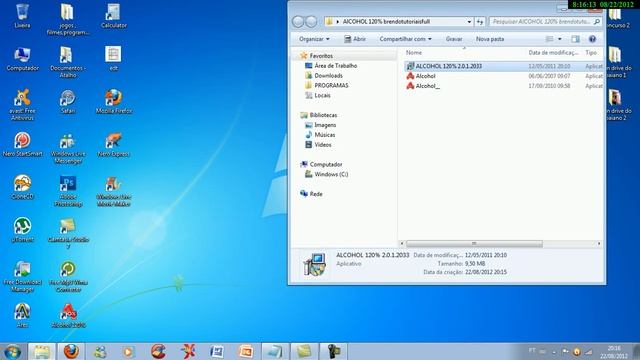Click the Abrir toolbar button
Viewport: 640px width, 360px height.
(x=354, y=39)
